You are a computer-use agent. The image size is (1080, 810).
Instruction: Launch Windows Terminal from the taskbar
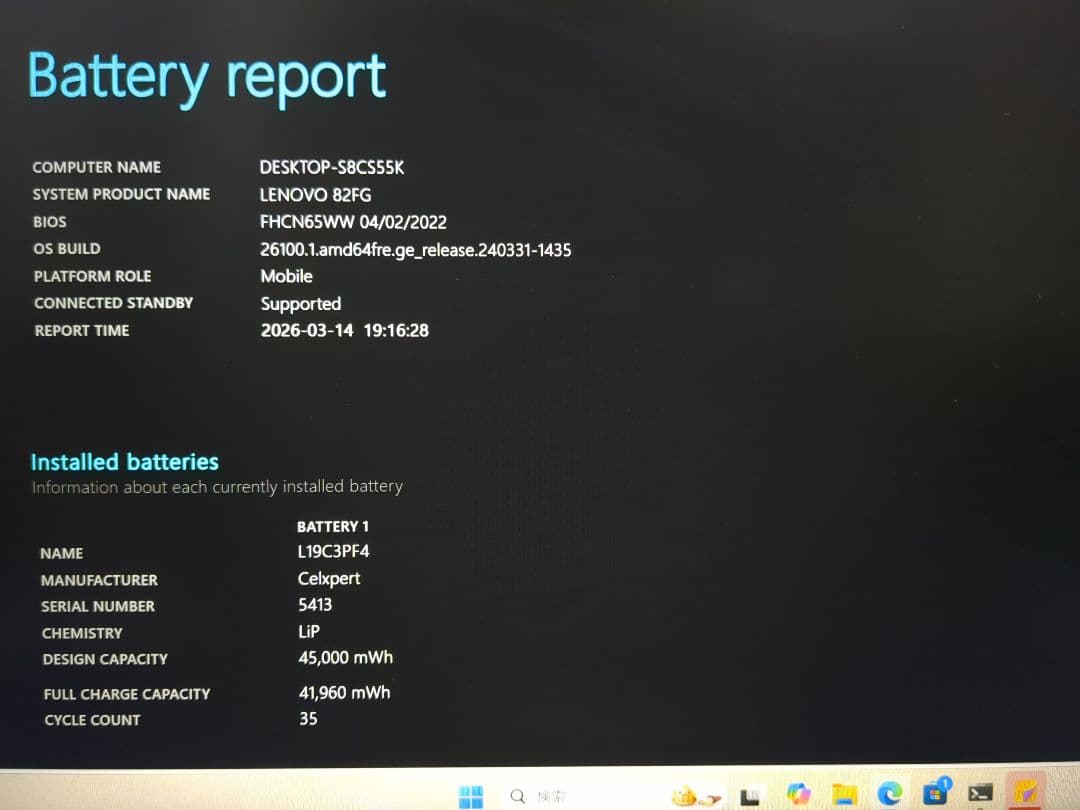[979, 795]
